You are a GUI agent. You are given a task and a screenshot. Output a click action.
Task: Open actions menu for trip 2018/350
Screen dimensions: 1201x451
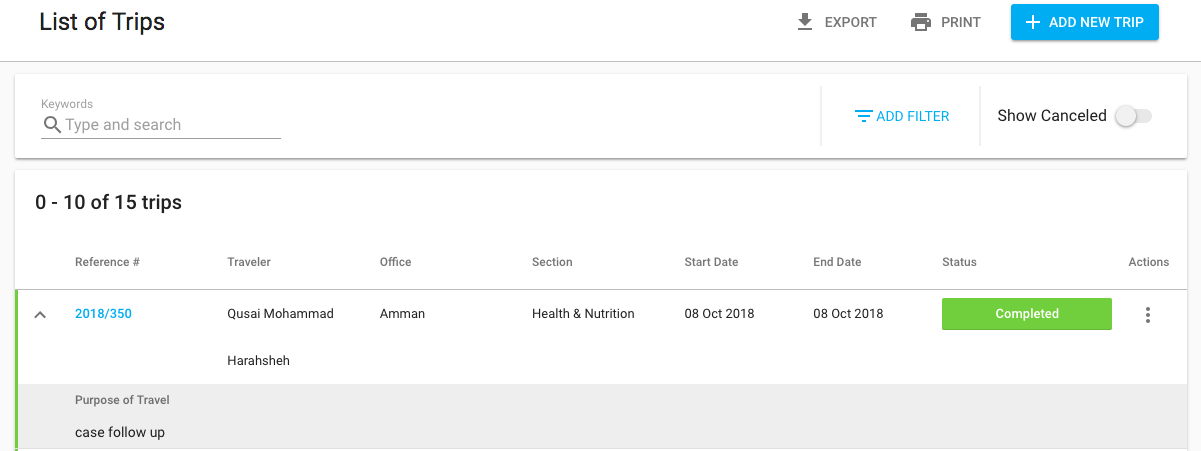pyautogui.click(x=1148, y=315)
